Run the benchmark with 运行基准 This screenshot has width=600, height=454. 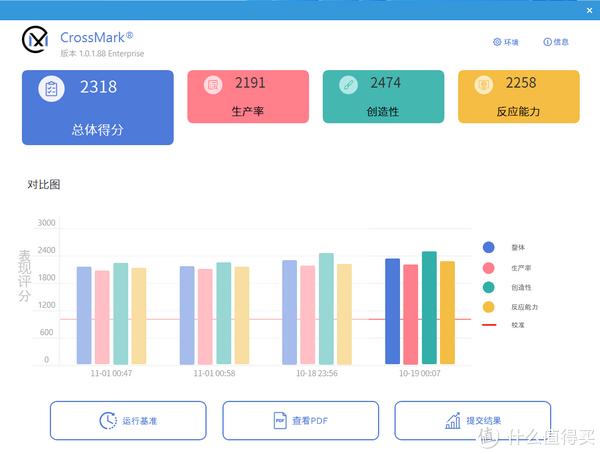pos(128,420)
